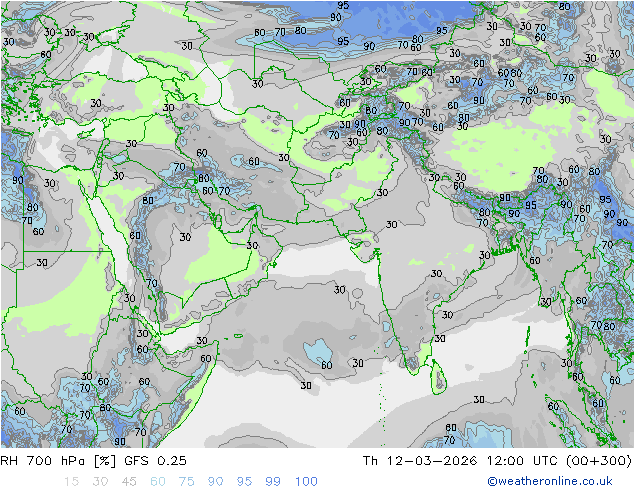Click the legend value 60 below the map

[x=158, y=482]
